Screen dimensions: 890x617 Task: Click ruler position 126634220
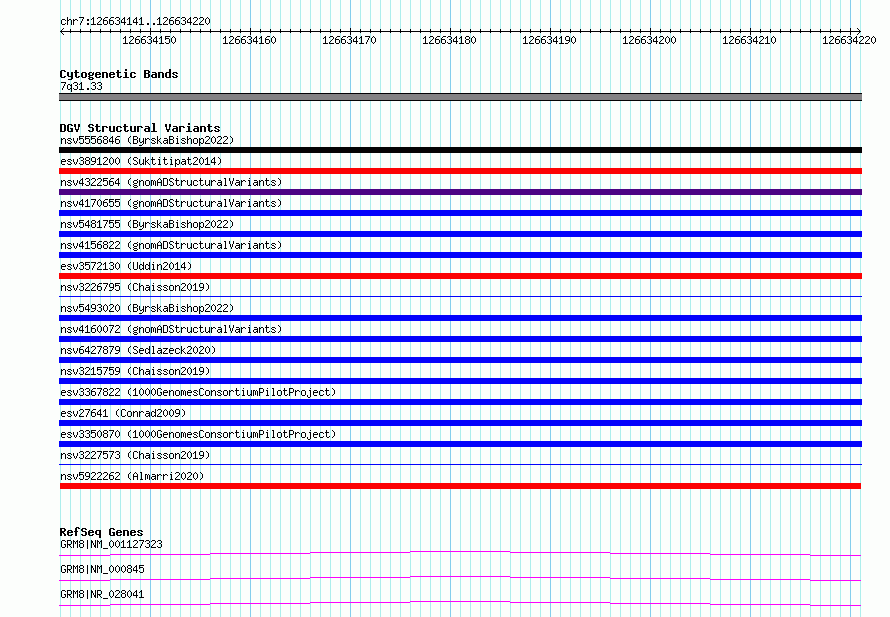click(x=849, y=40)
